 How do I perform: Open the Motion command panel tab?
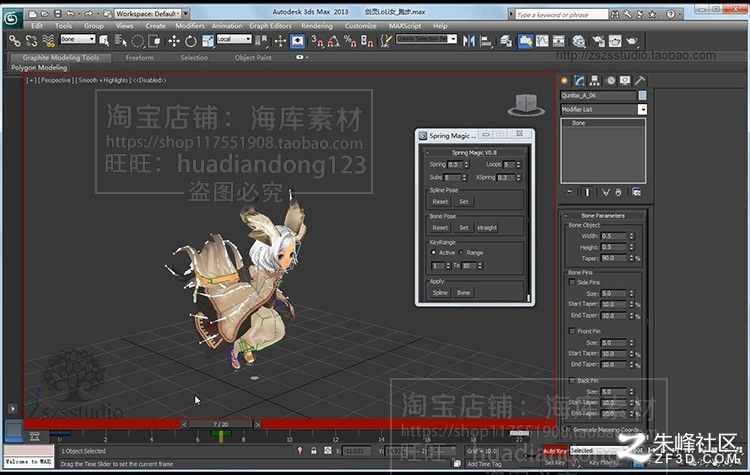610,80
